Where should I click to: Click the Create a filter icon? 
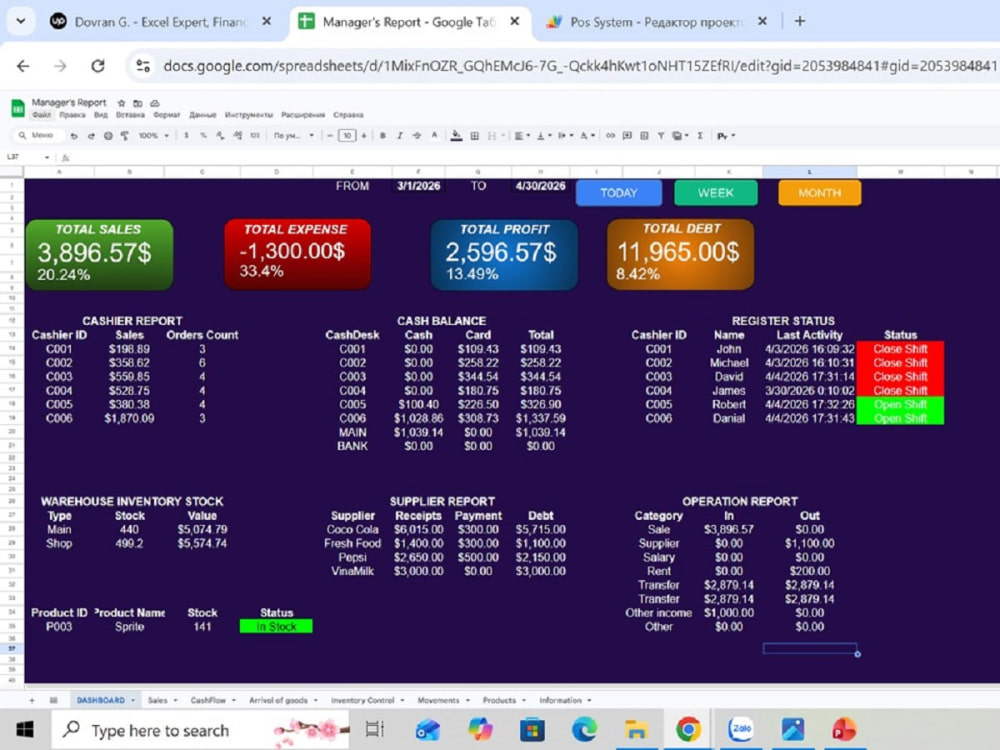[661, 136]
